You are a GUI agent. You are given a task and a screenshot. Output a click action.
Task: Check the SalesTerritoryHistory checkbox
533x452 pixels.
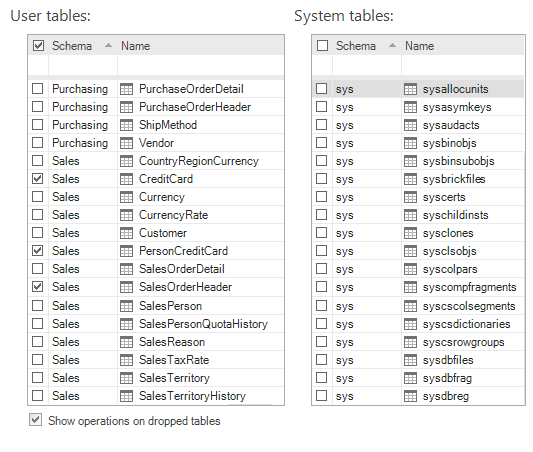37,396
